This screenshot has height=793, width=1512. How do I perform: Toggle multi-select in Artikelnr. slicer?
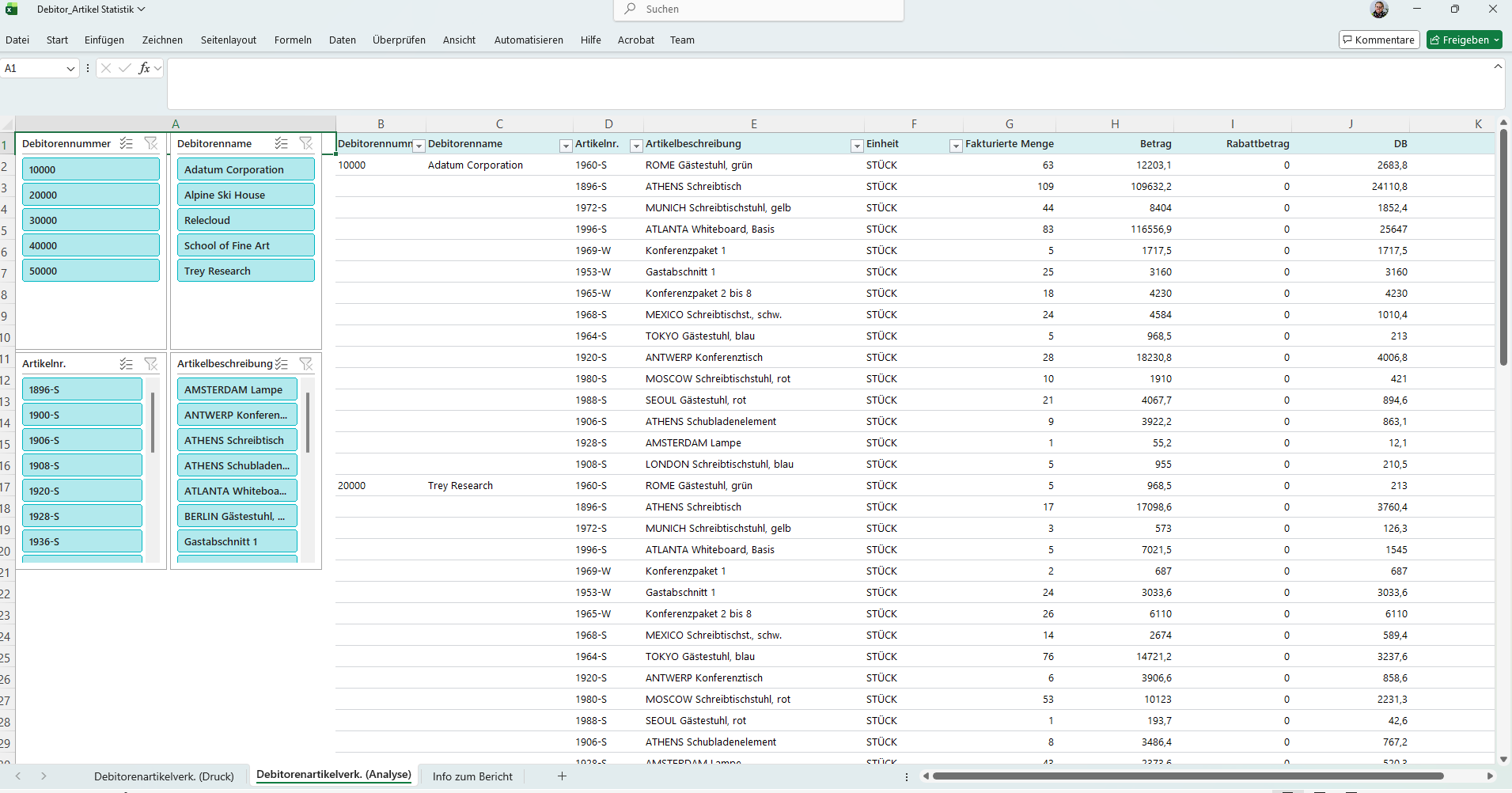pyautogui.click(x=126, y=364)
